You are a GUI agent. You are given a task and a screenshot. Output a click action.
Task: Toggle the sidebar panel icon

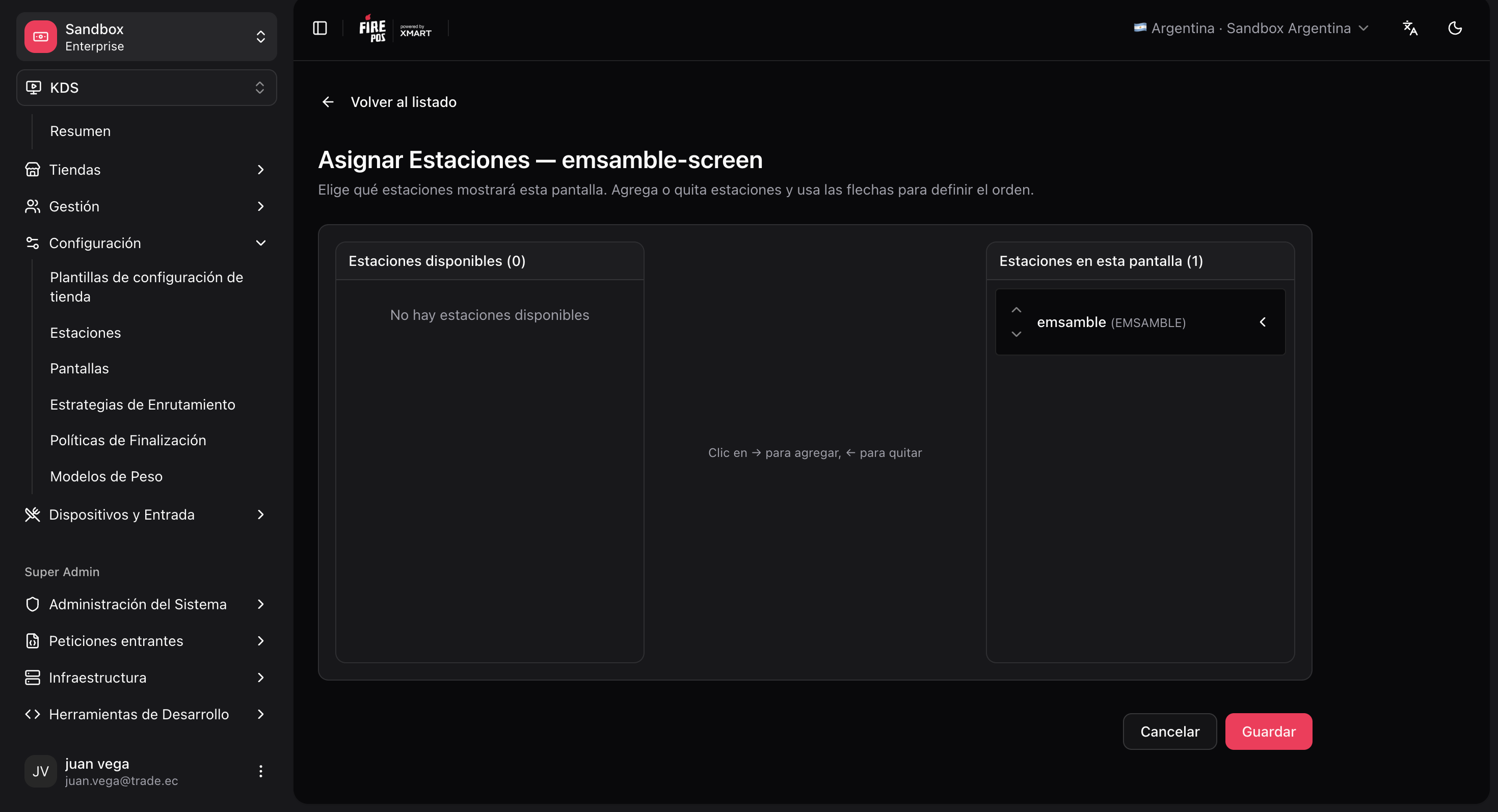[320, 28]
